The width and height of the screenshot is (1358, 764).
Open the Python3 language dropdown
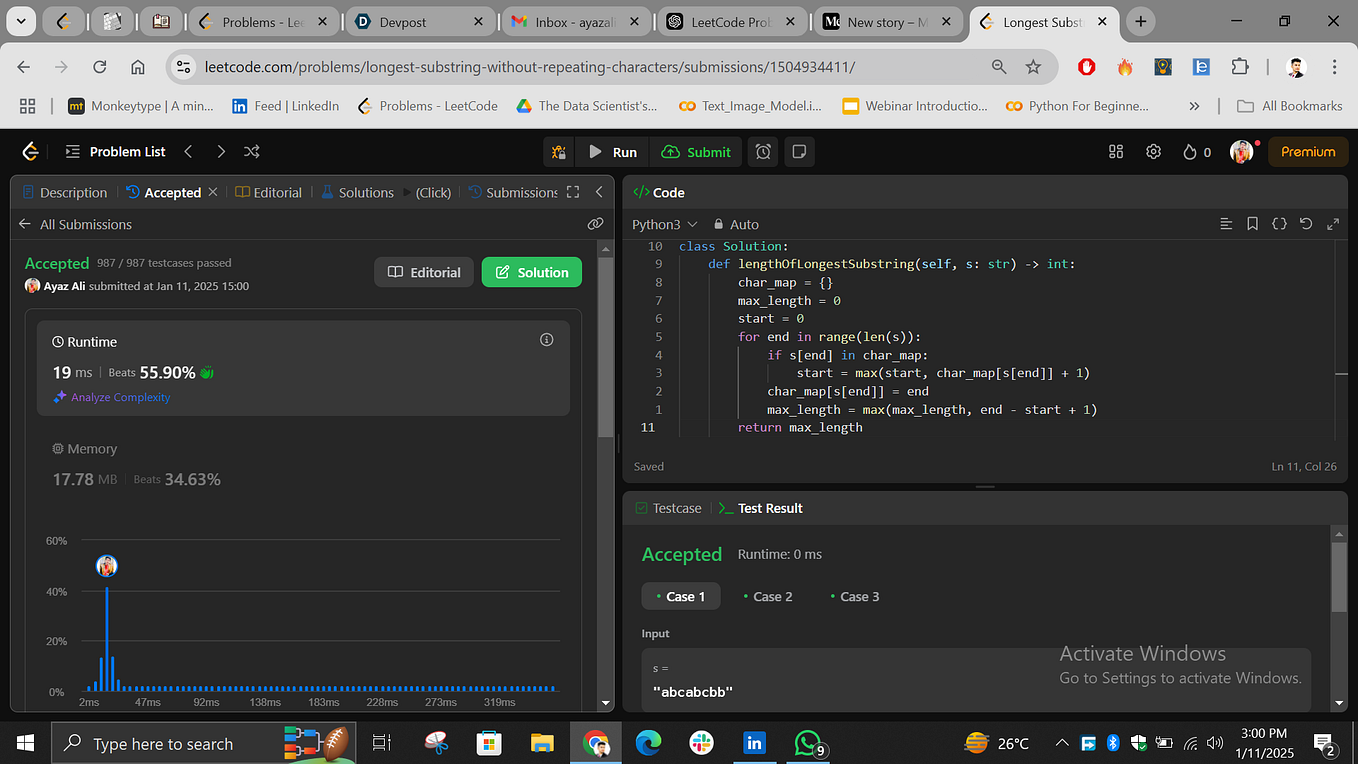(663, 224)
